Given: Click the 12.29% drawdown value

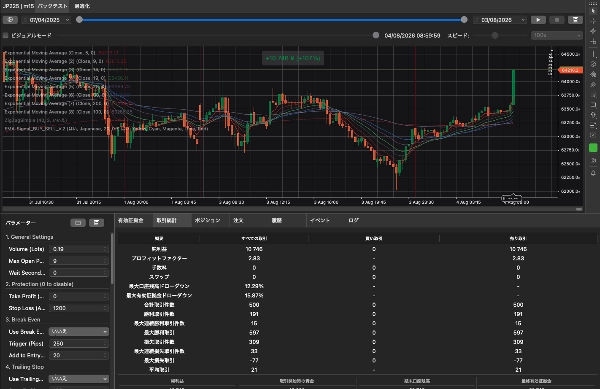Looking at the screenshot, I should [x=254, y=286].
